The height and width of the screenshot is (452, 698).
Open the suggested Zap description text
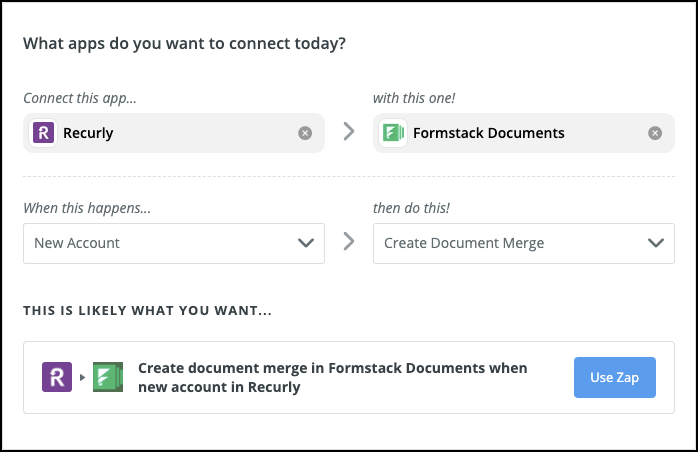[332, 377]
